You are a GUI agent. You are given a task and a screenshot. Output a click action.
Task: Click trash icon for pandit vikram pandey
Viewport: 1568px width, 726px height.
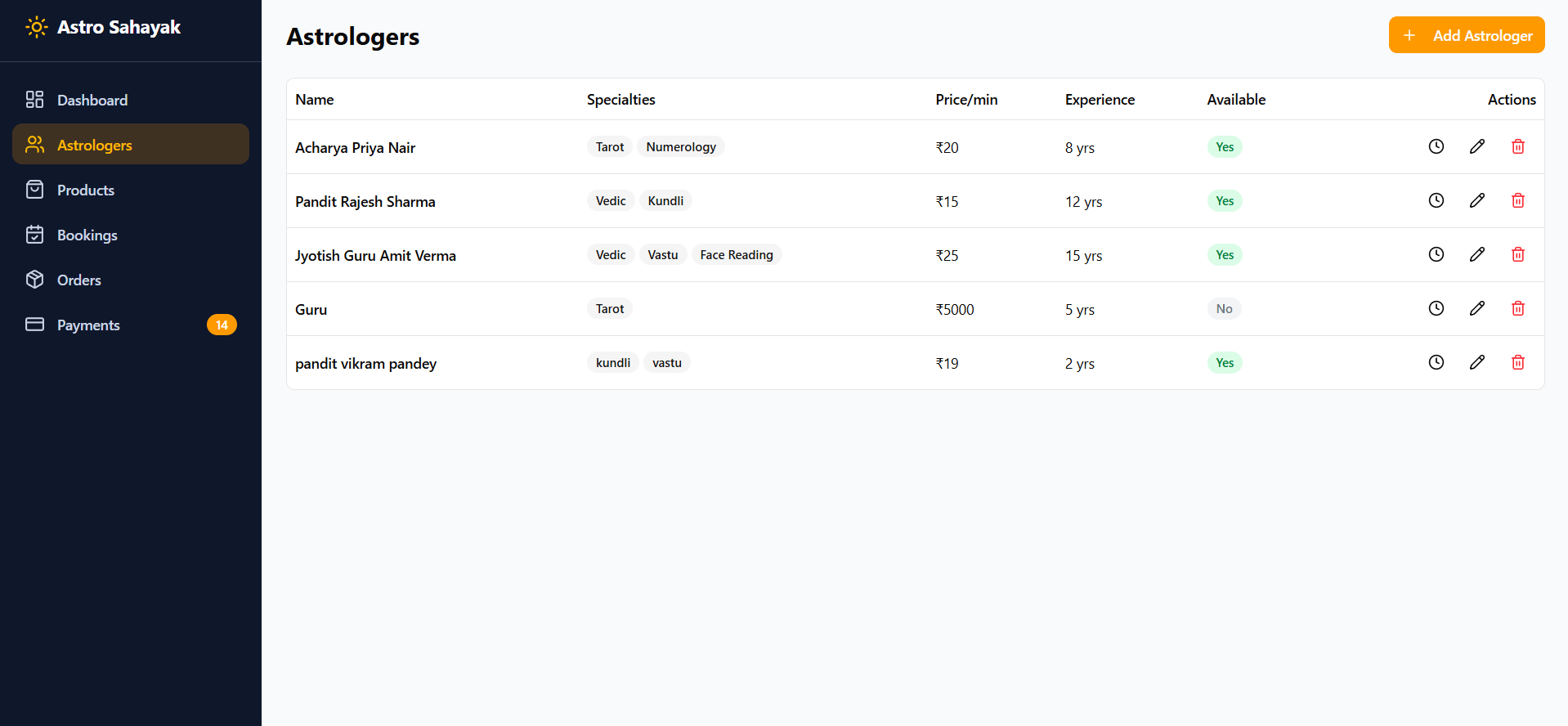pos(1517,362)
